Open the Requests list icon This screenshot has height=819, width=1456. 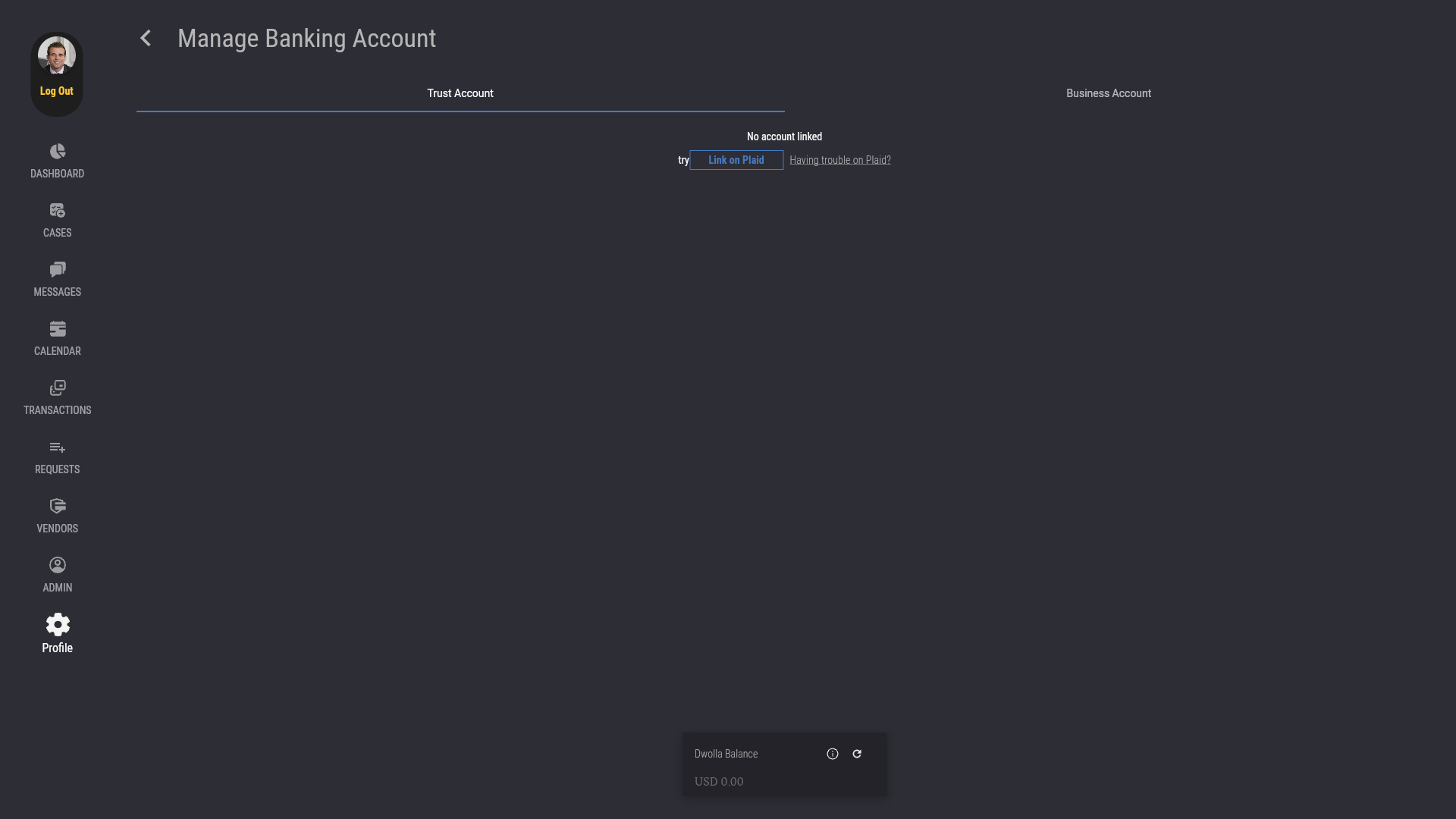pos(58,447)
